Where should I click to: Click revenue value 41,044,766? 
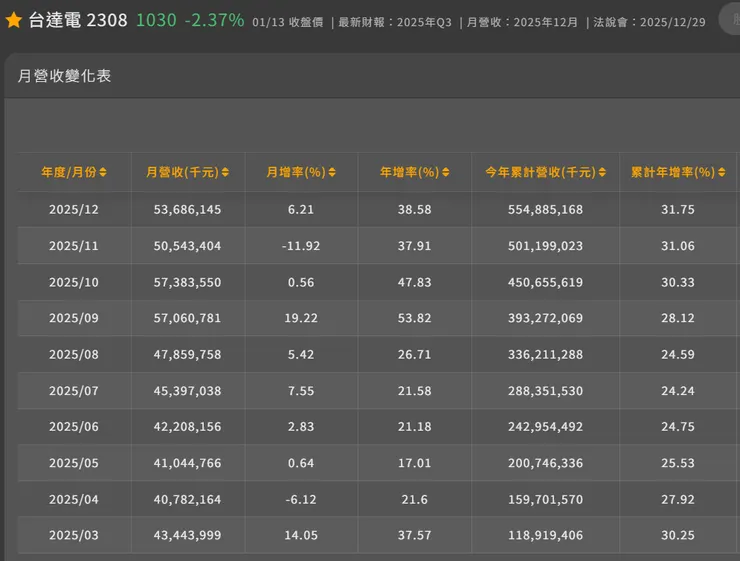point(187,463)
